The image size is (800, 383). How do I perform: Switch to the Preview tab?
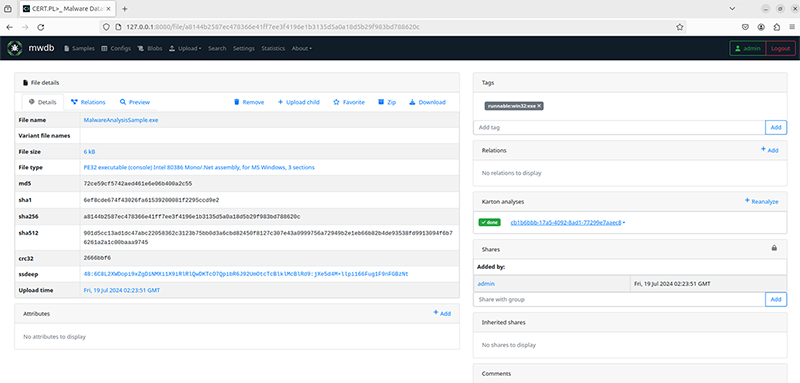(135, 102)
